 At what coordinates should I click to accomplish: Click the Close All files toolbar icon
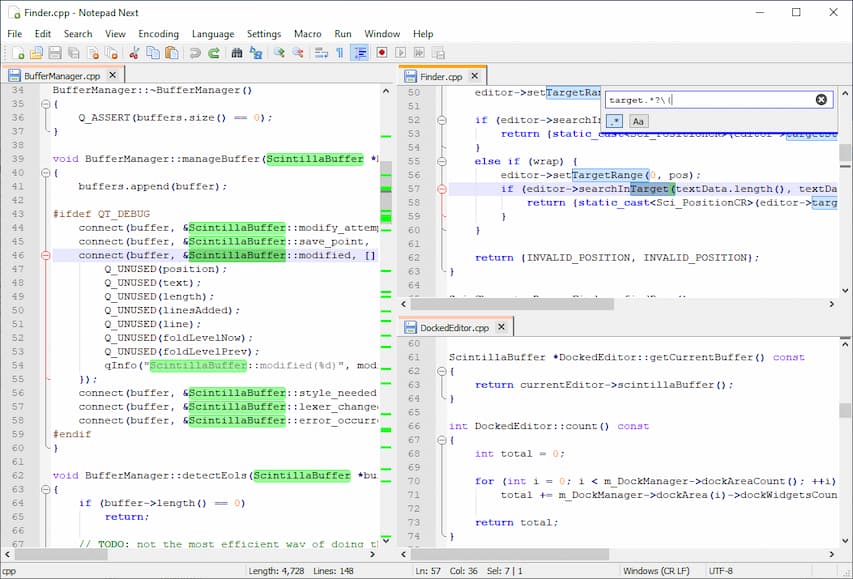point(112,53)
